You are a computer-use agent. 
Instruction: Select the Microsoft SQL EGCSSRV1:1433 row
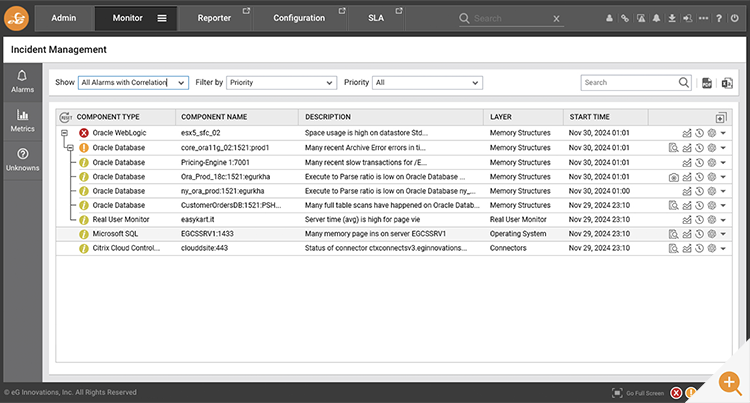point(394,234)
